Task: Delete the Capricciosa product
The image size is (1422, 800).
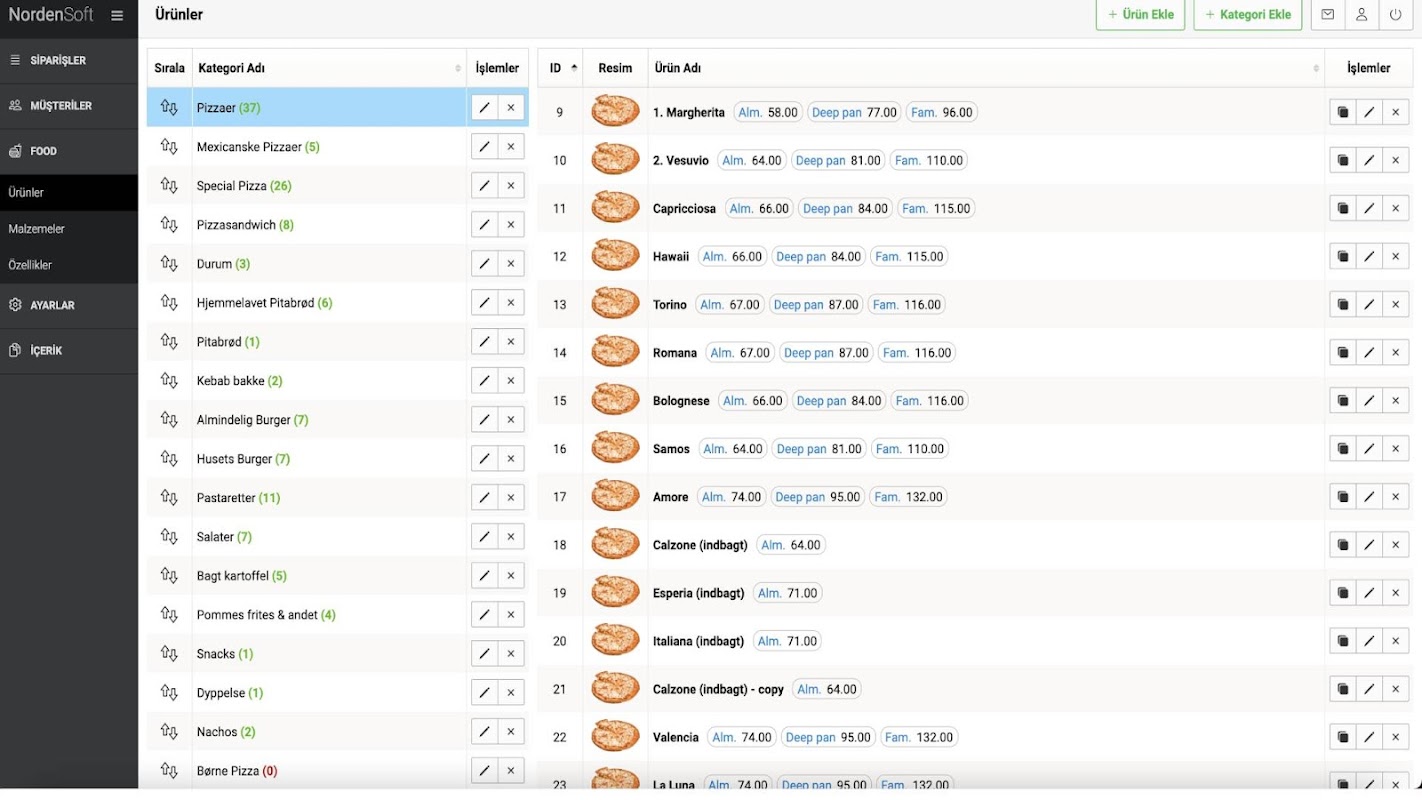Action: (x=1396, y=209)
